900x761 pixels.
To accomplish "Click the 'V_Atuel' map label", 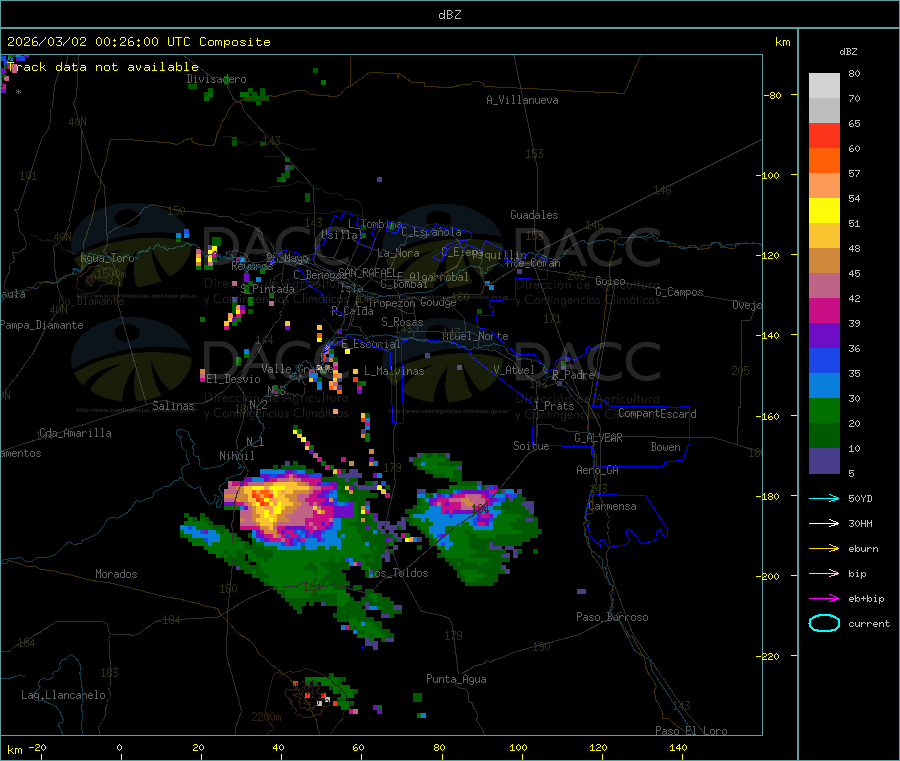I will pyautogui.click(x=514, y=370).
